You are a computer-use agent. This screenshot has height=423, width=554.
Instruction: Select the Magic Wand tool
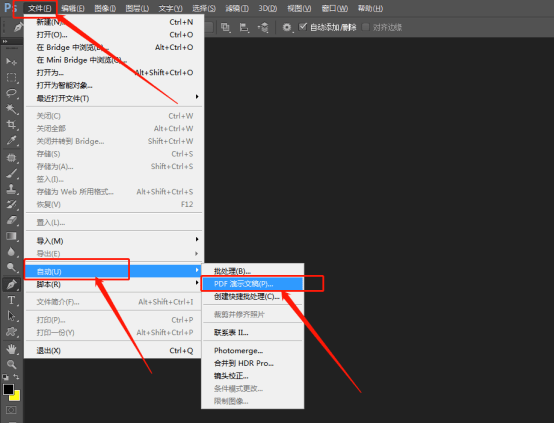[x=12, y=109]
